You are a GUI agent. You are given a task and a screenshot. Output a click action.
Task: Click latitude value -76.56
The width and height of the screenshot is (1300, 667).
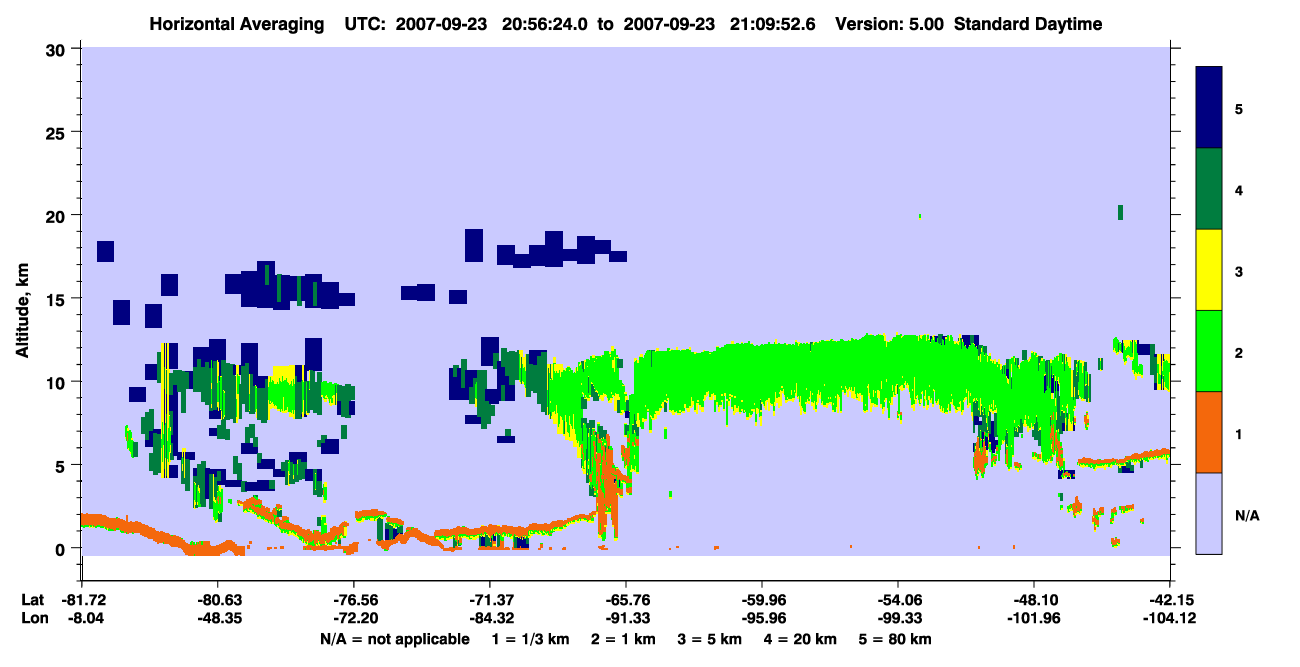[x=354, y=600]
